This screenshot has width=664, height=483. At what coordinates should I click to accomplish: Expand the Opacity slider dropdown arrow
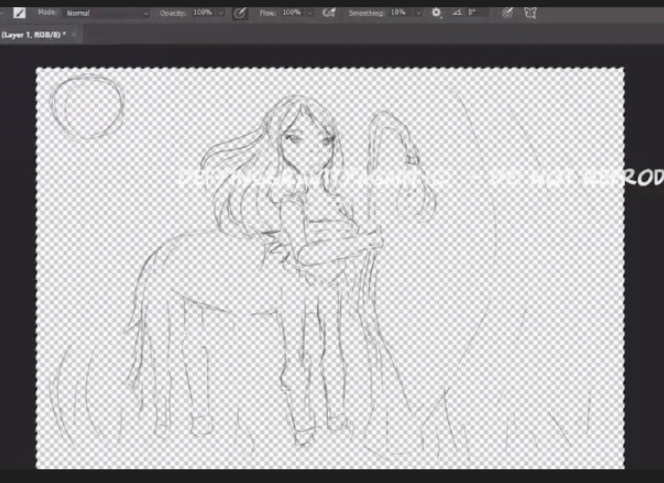pos(221,13)
